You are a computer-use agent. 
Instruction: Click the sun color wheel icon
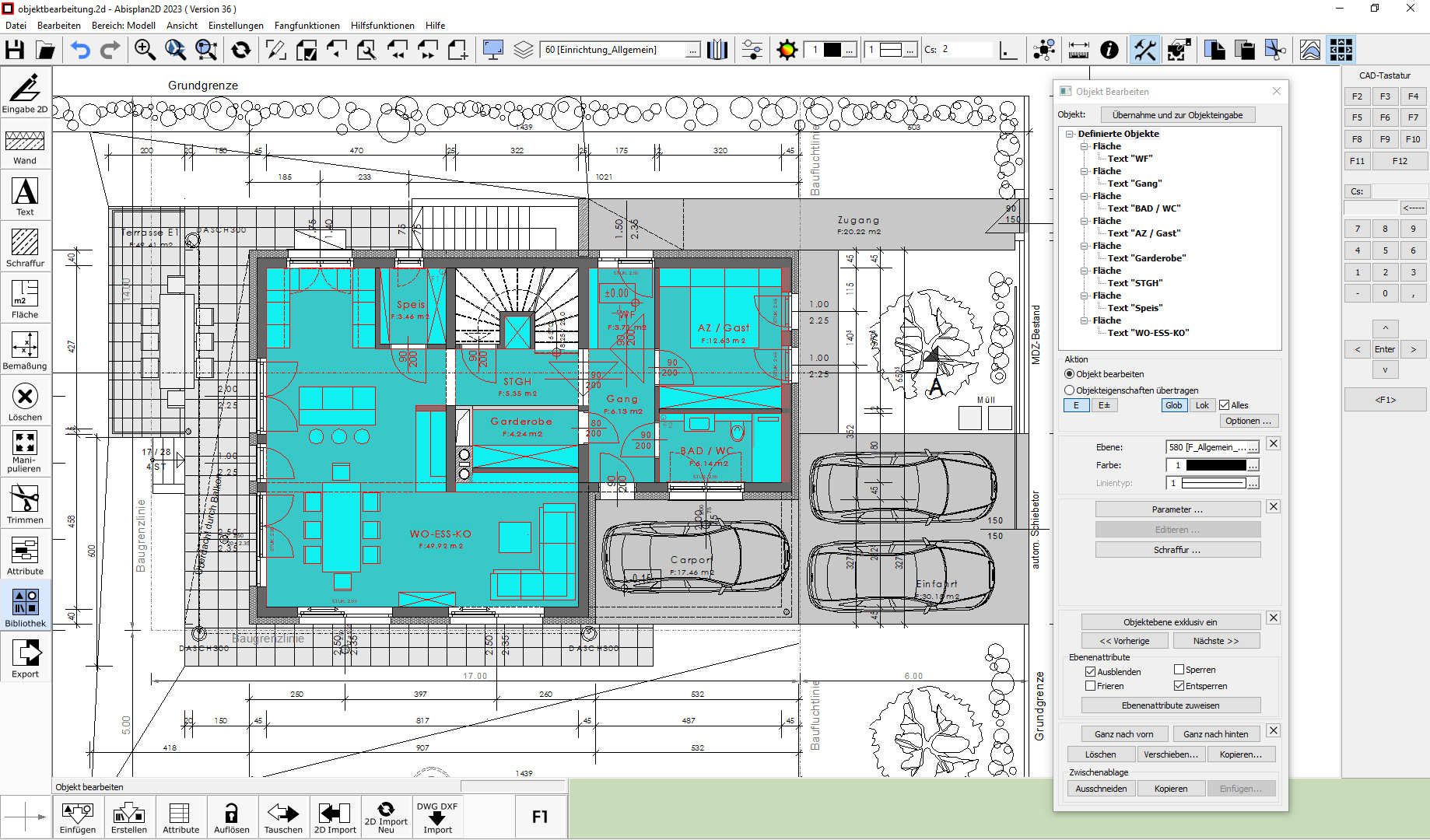pos(787,50)
